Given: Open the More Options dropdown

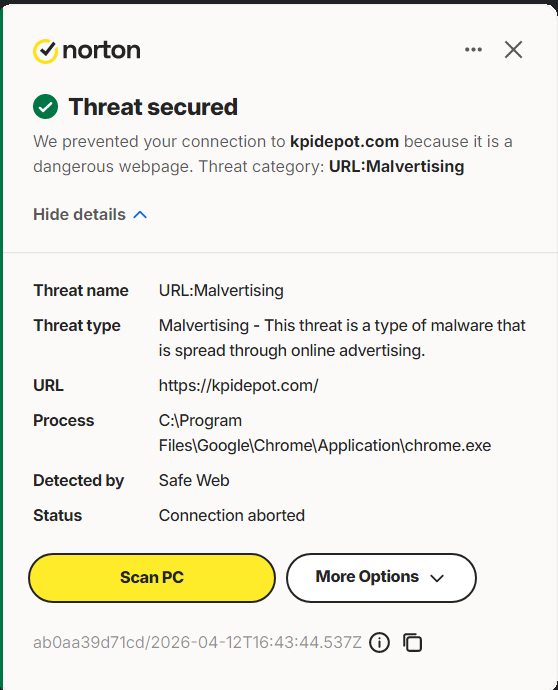Looking at the screenshot, I should [x=381, y=577].
